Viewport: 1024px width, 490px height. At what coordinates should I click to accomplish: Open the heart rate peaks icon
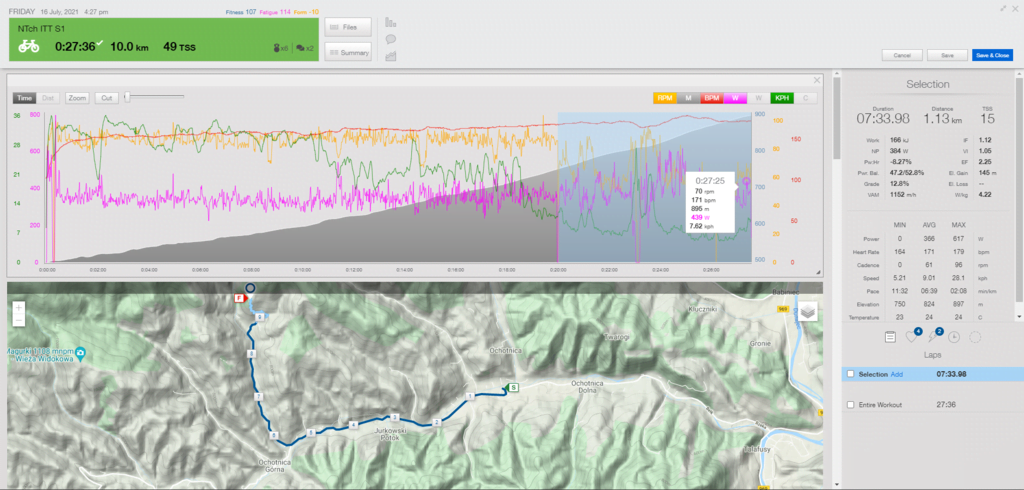coord(911,338)
